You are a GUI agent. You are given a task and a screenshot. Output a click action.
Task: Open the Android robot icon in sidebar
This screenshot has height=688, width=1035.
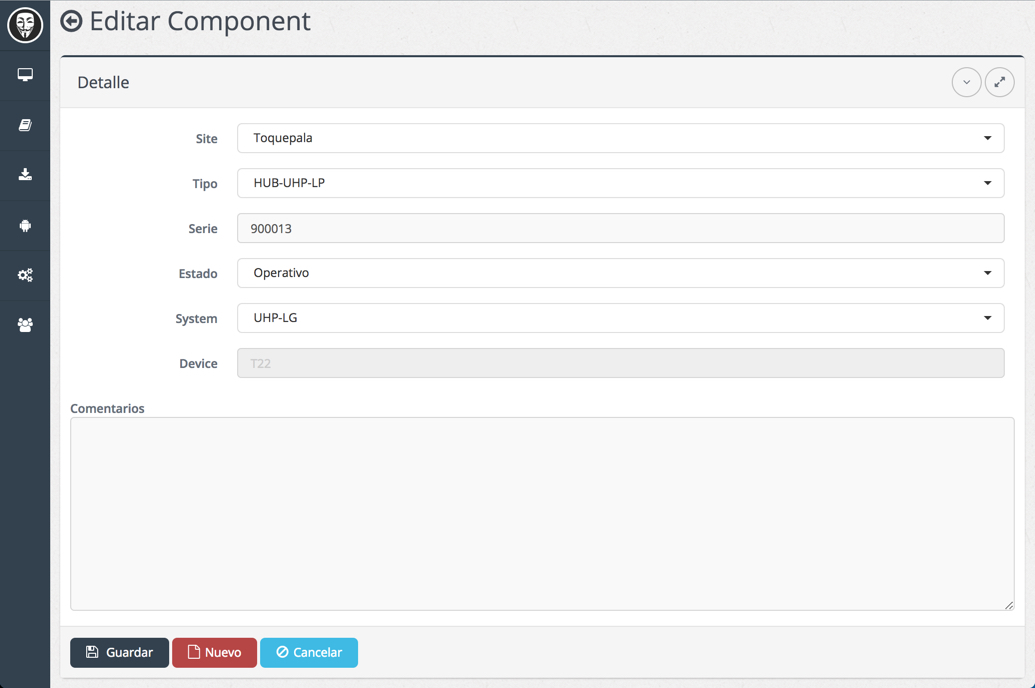point(25,225)
